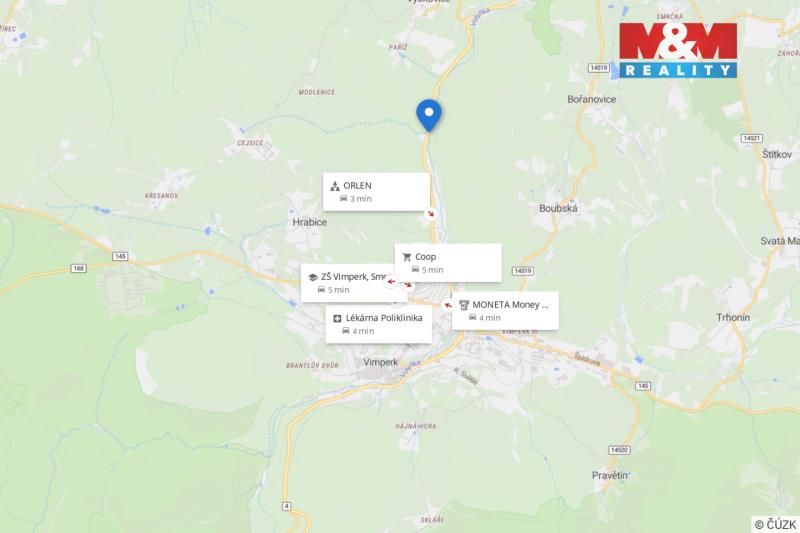Click the red arrow marker left of Coop

(x=391, y=281)
